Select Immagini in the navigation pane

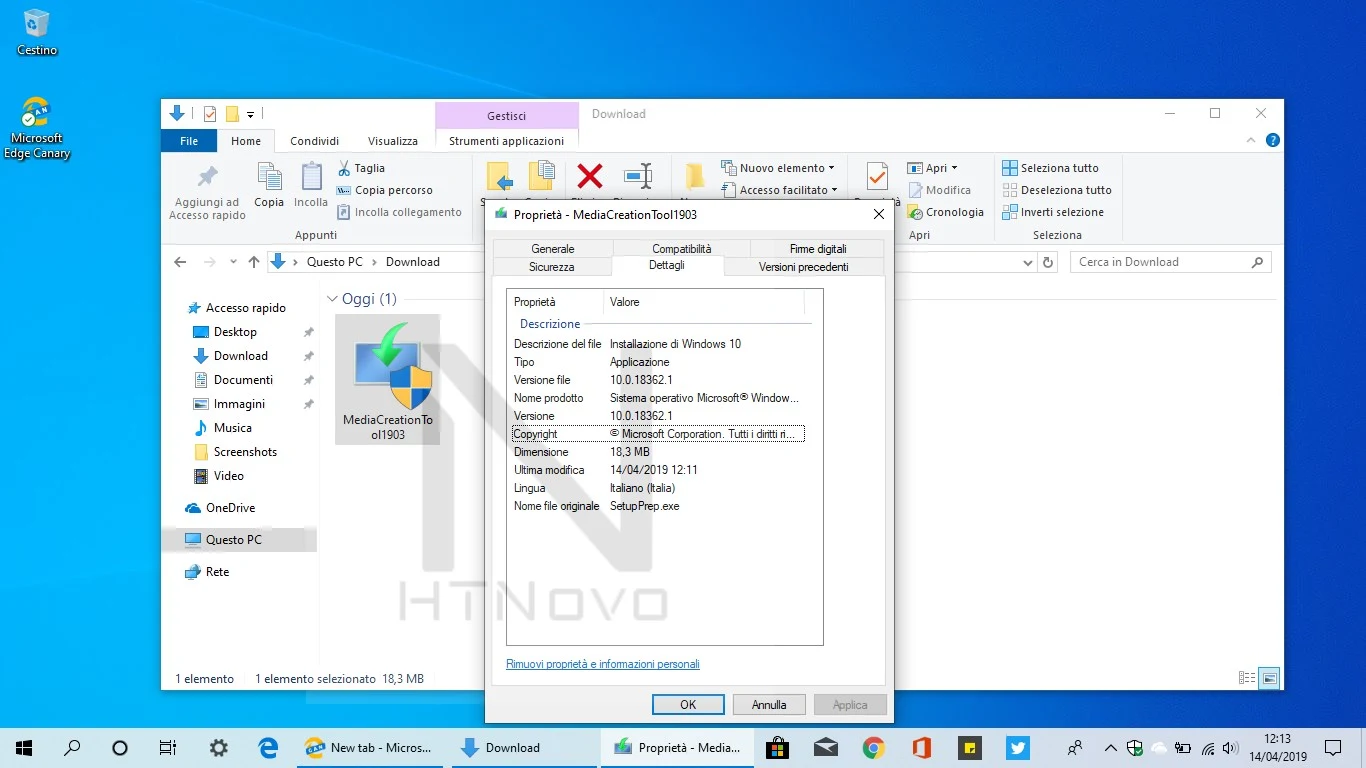point(239,404)
